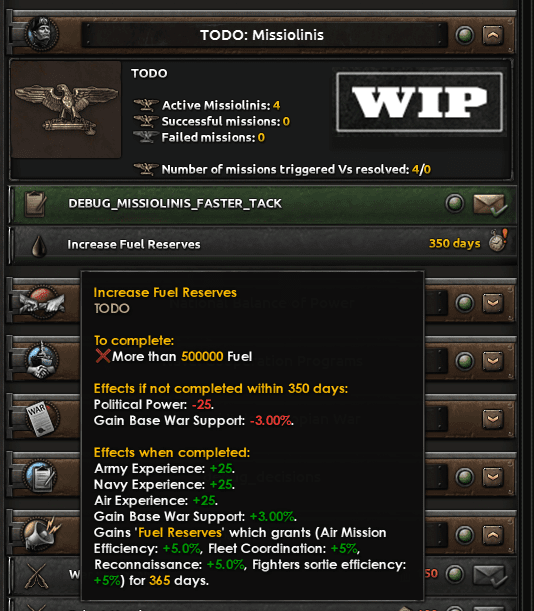Select the DEBUG_MISSIOLINIS_FASTER_TACK decision entry

point(263,204)
